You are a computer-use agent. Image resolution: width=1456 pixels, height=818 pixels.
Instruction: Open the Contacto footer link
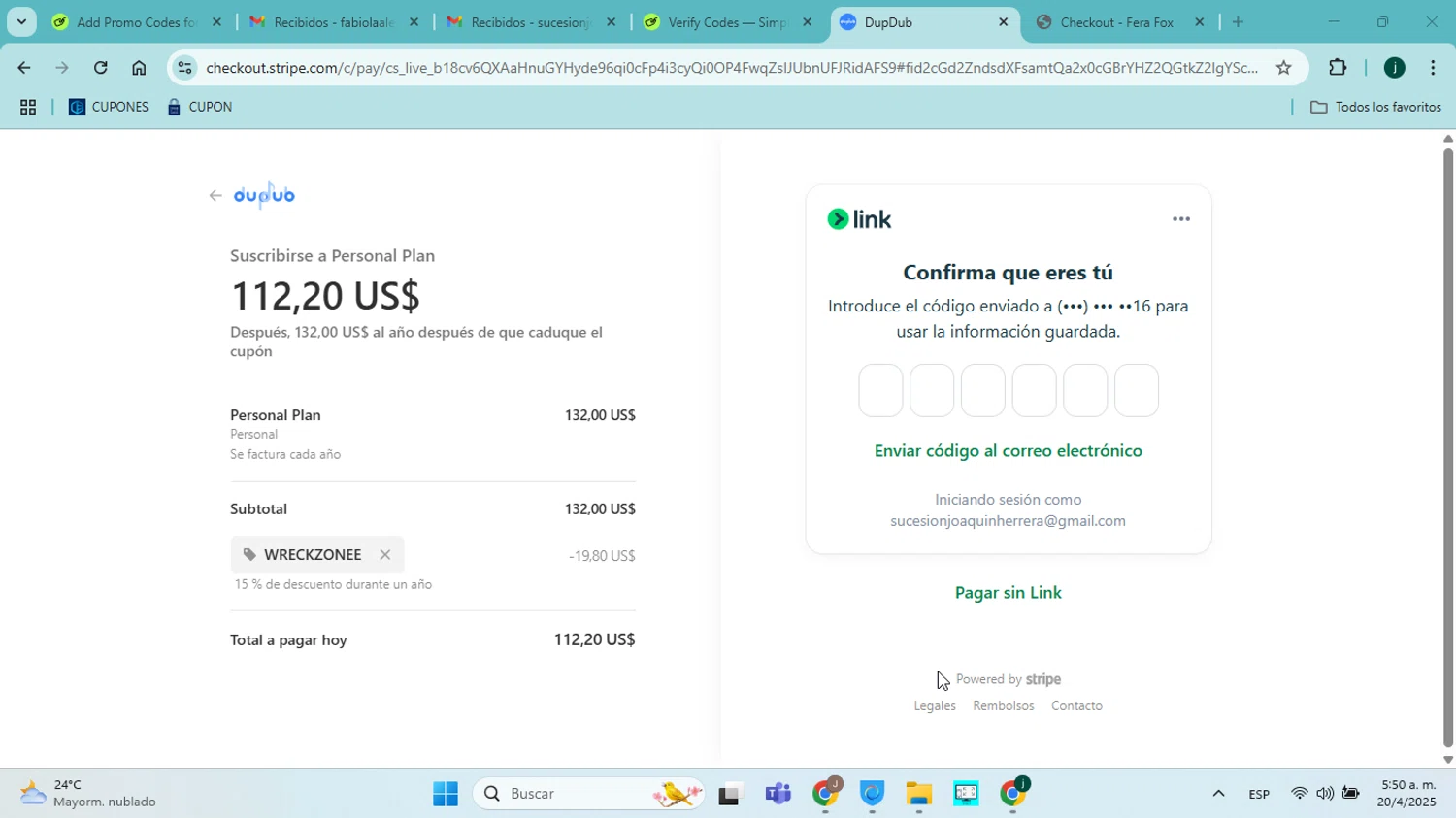point(1076,706)
